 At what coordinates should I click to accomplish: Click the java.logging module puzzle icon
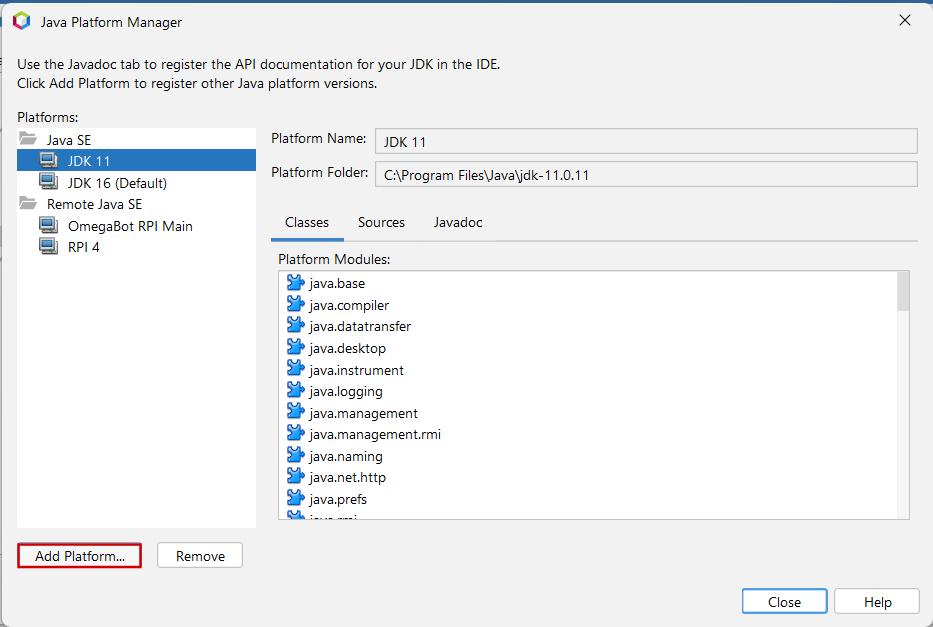pyautogui.click(x=296, y=390)
